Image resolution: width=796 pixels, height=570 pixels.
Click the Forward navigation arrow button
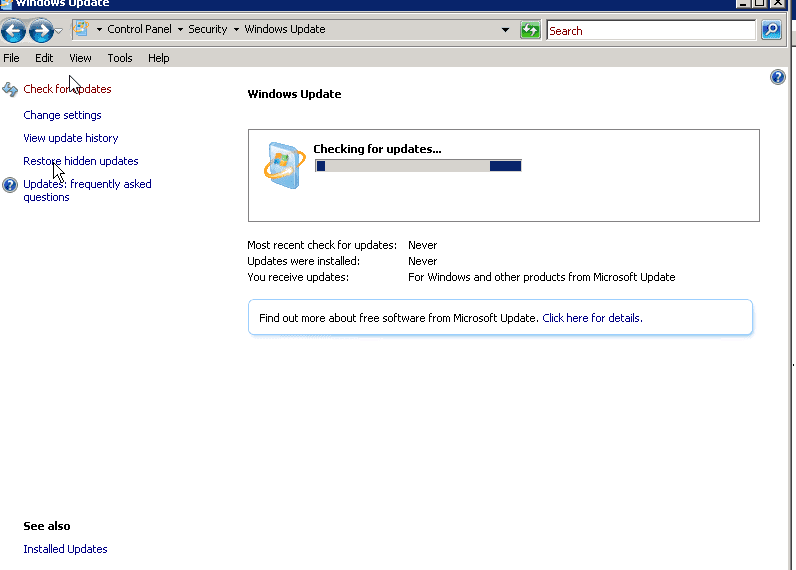(41, 31)
